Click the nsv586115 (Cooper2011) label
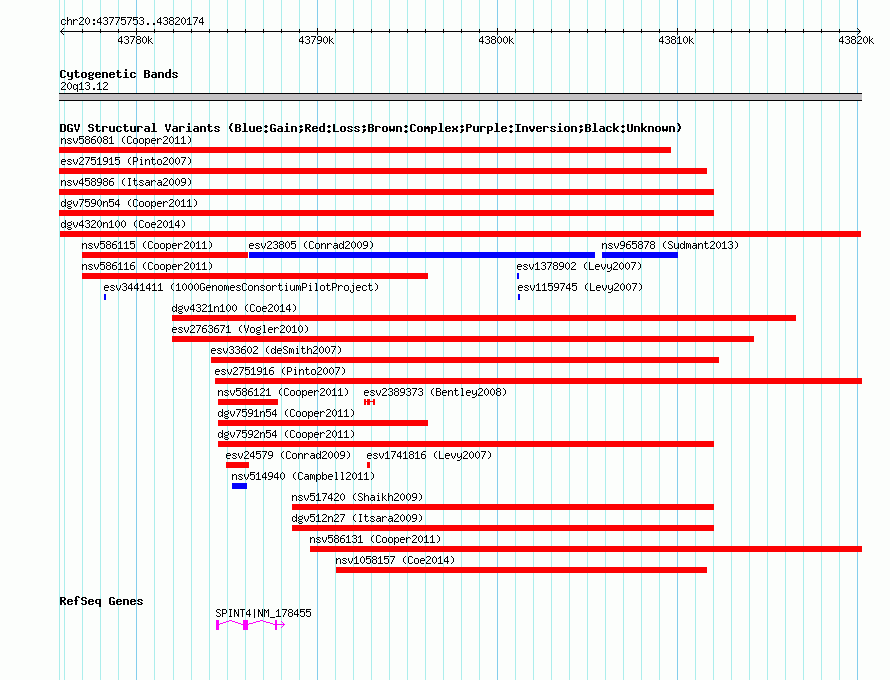890x680 pixels. (147, 245)
